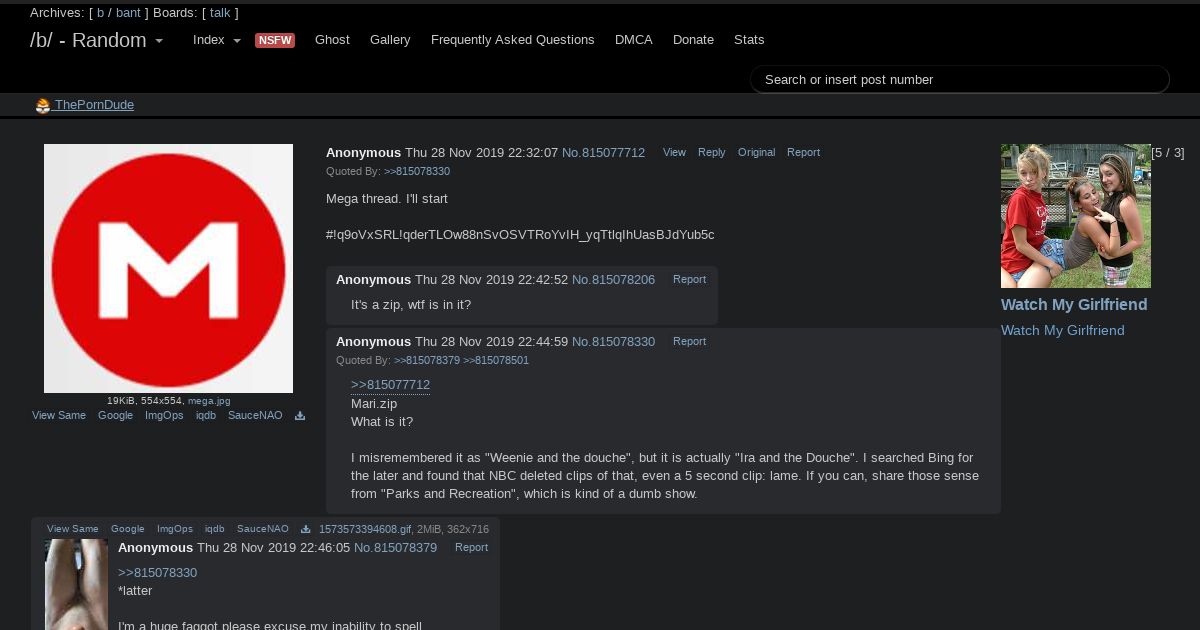The image size is (1200, 630).
Task: Search the mega.jpg image with SauceNAO
Action: 255,415
